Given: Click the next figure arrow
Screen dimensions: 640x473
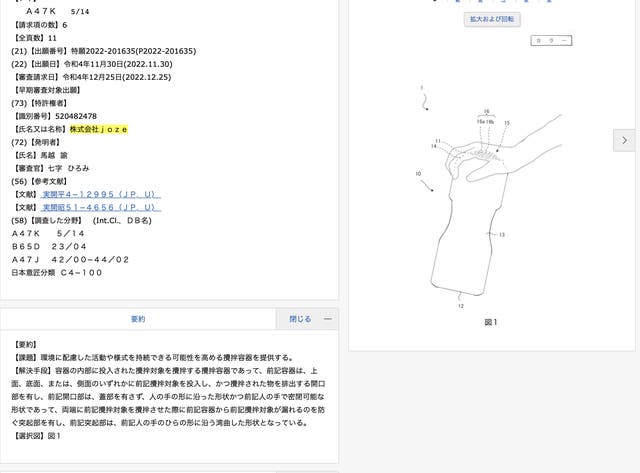Looking at the screenshot, I should [625, 141].
